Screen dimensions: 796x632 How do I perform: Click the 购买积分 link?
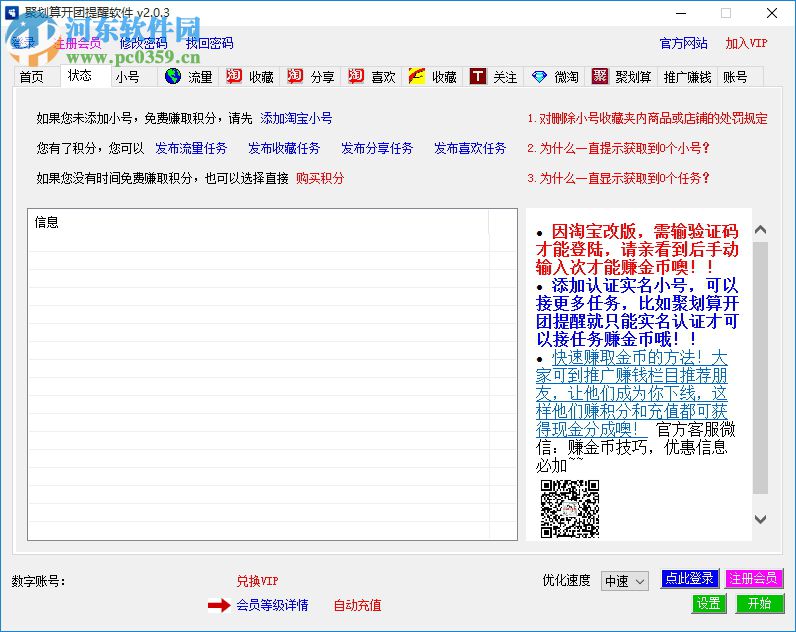320,178
